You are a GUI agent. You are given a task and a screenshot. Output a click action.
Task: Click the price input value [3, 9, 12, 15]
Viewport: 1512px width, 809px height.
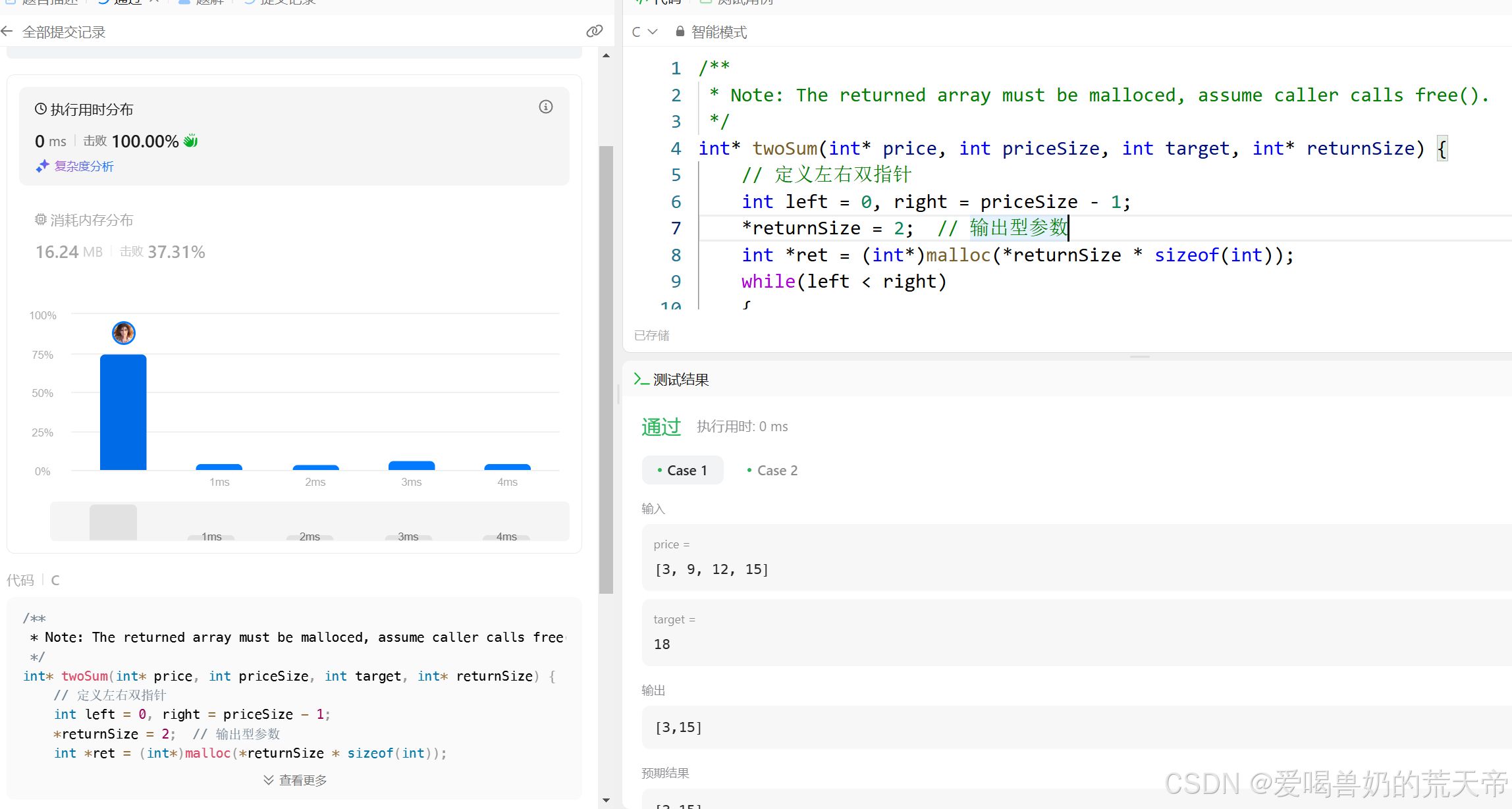712,569
